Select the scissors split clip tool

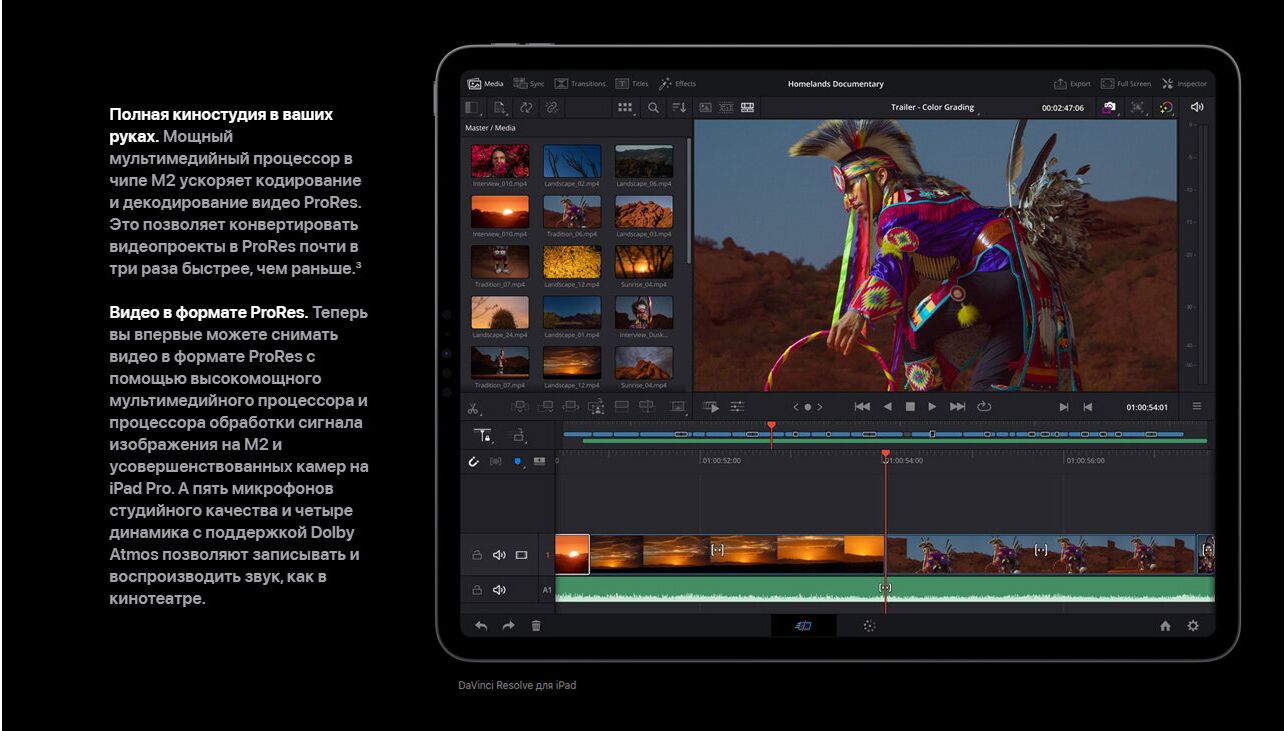click(473, 408)
